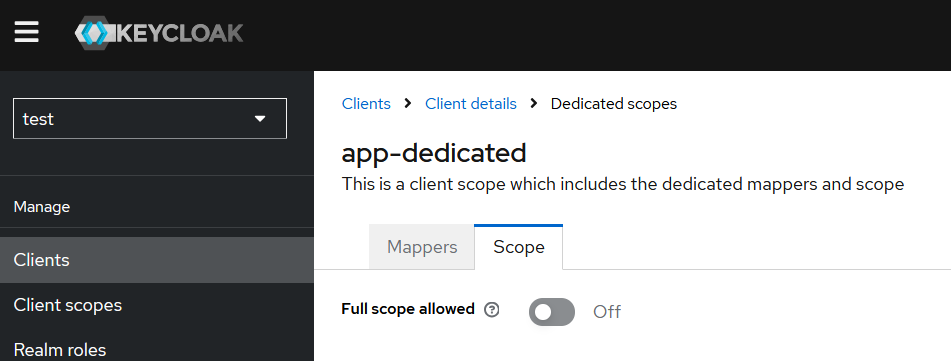951x361 pixels.
Task: Click the app-dedicated page heading
Action: pyautogui.click(x=434, y=153)
